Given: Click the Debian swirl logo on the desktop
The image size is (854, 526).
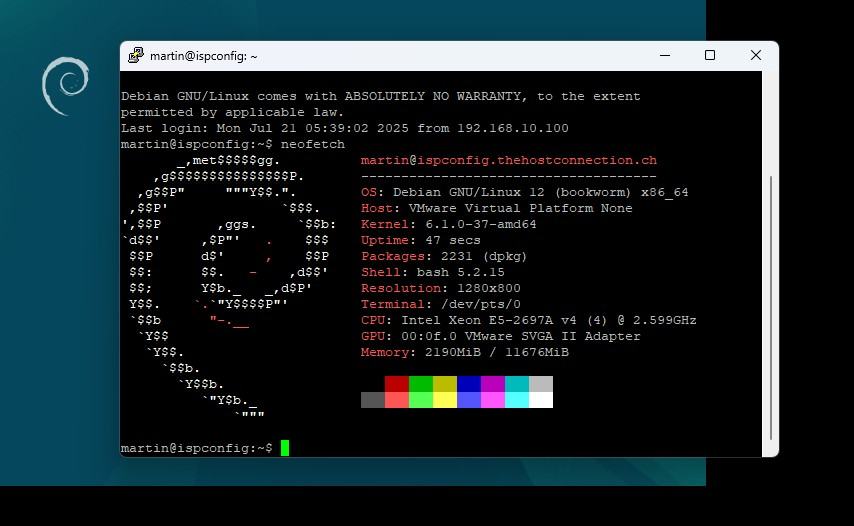Looking at the screenshot, I should (x=65, y=86).
